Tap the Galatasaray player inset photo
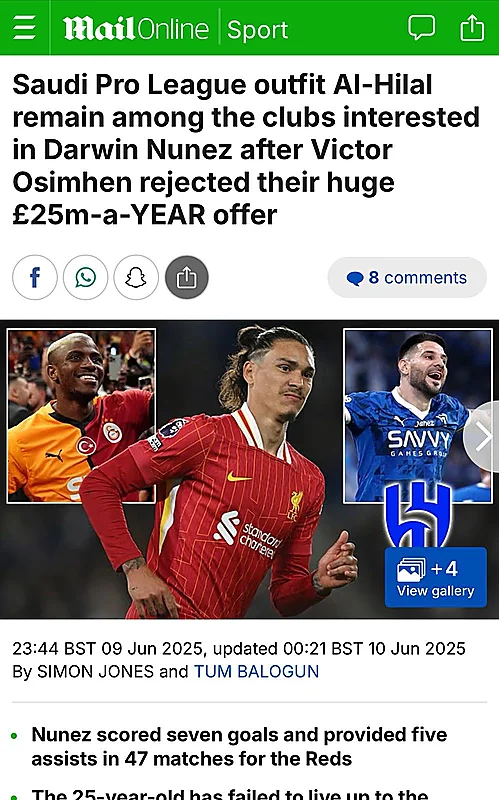The height and width of the screenshot is (800, 499). coord(81,416)
